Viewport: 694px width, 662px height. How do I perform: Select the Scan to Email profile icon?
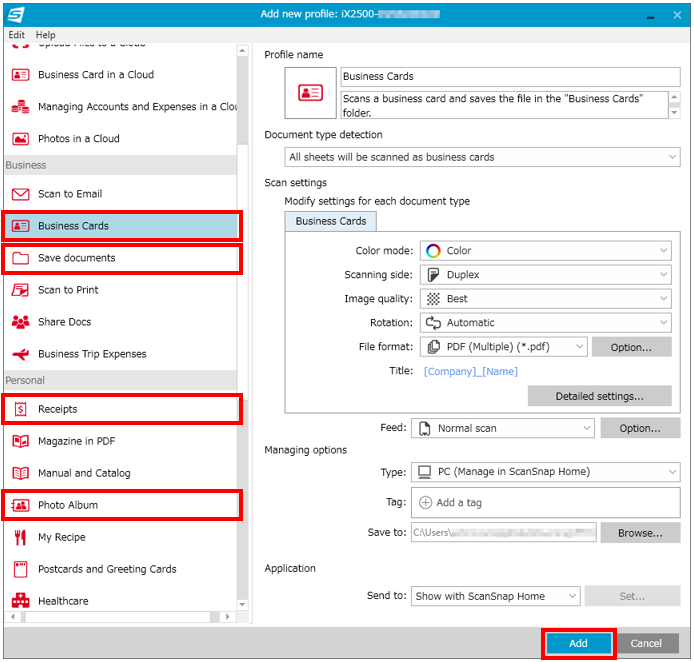pyautogui.click(x=20, y=194)
